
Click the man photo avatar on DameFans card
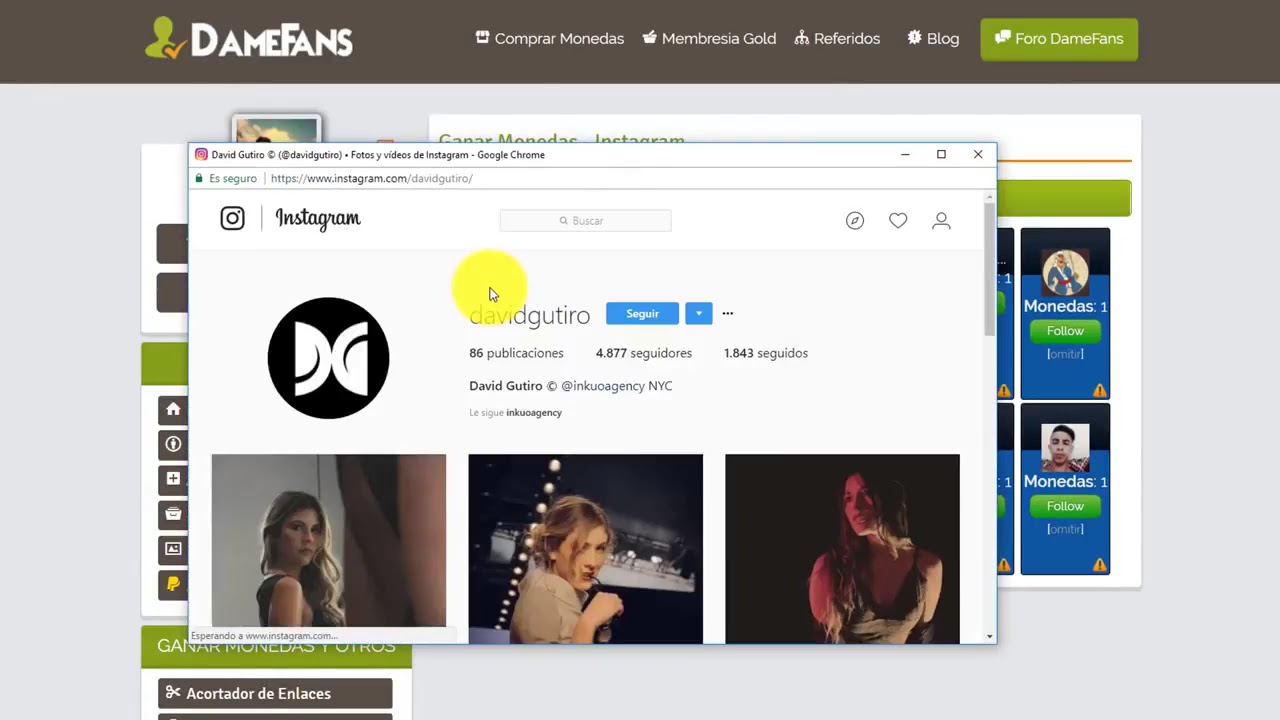point(1065,448)
